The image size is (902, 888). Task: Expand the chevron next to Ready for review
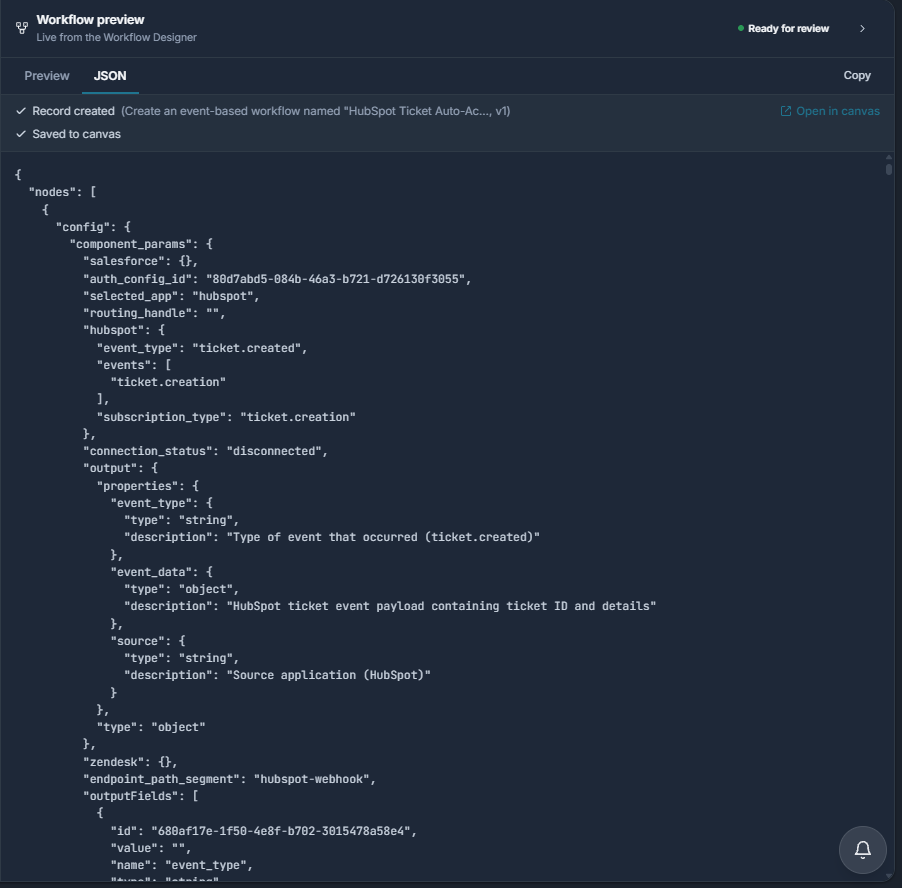(862, 29)
